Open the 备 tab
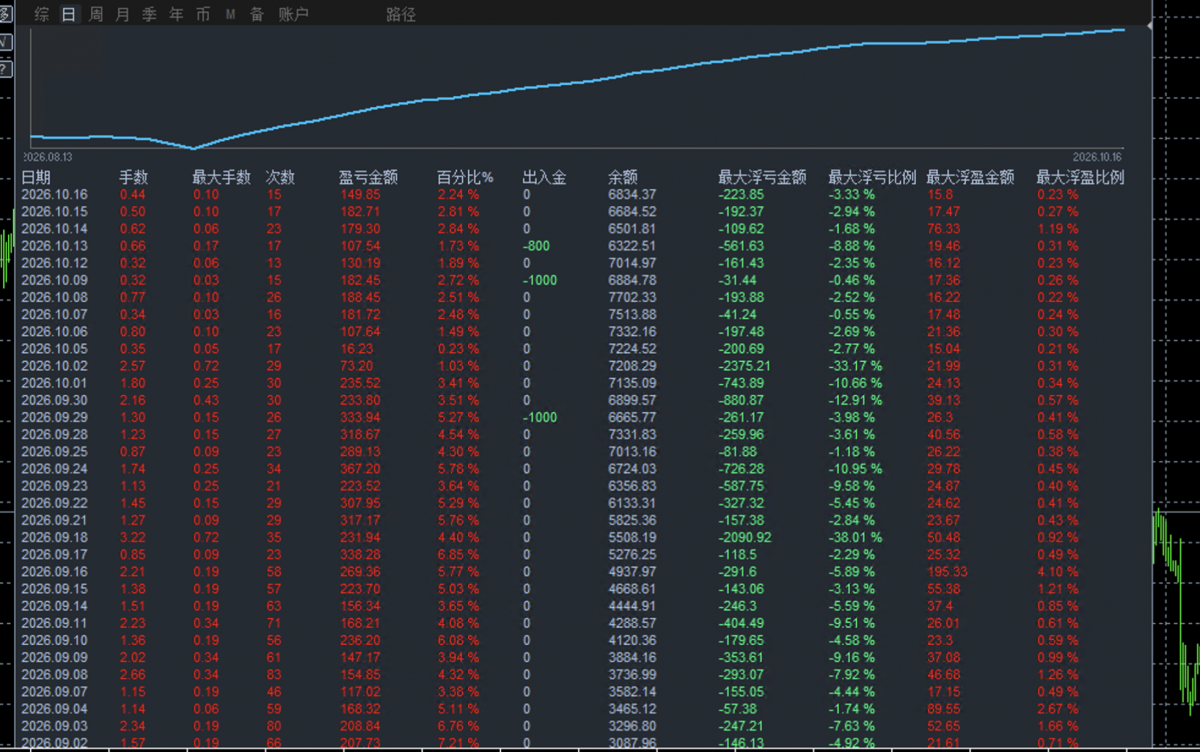The width and height of the screenshot is (1200, 752). (x=258, y=15)
